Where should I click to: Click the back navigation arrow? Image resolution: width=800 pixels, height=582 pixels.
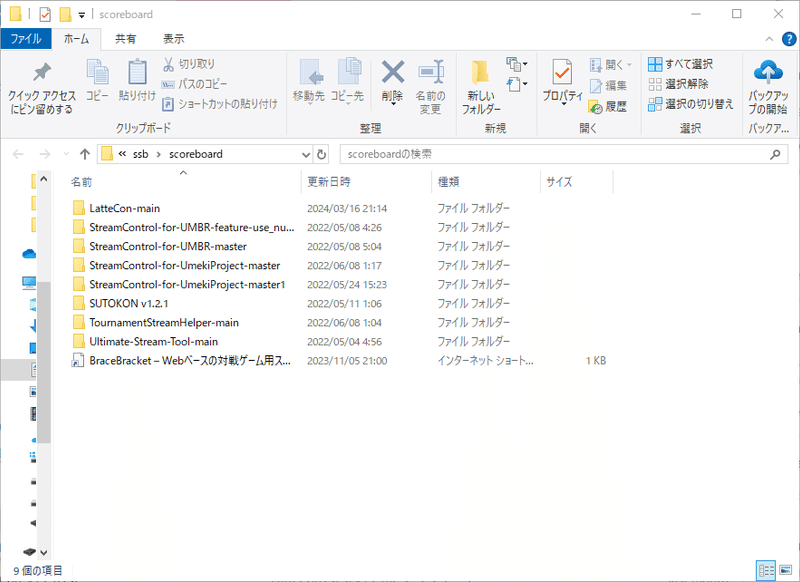click(18, 154)
